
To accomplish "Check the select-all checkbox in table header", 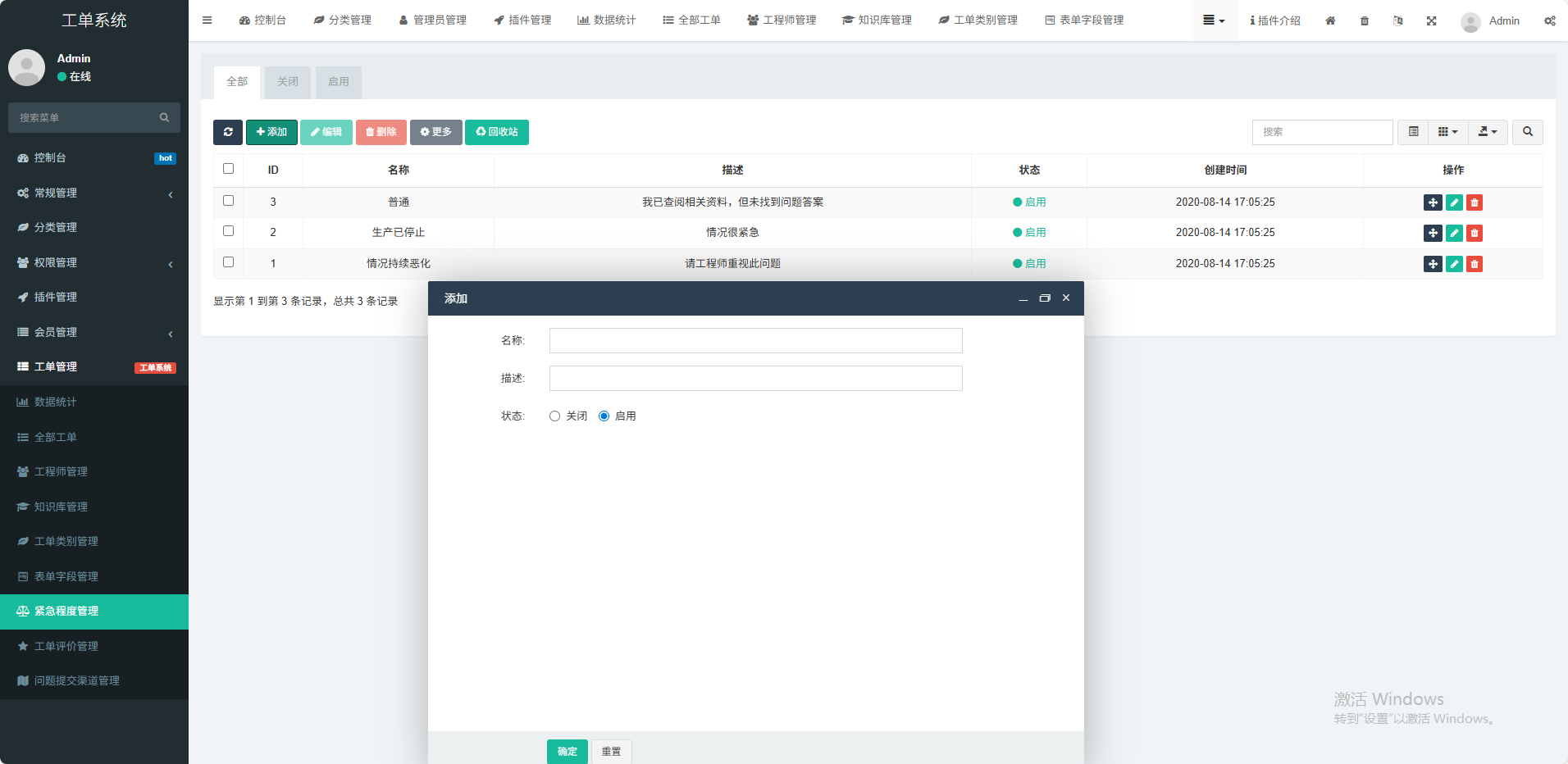I will tap(229, 169).
